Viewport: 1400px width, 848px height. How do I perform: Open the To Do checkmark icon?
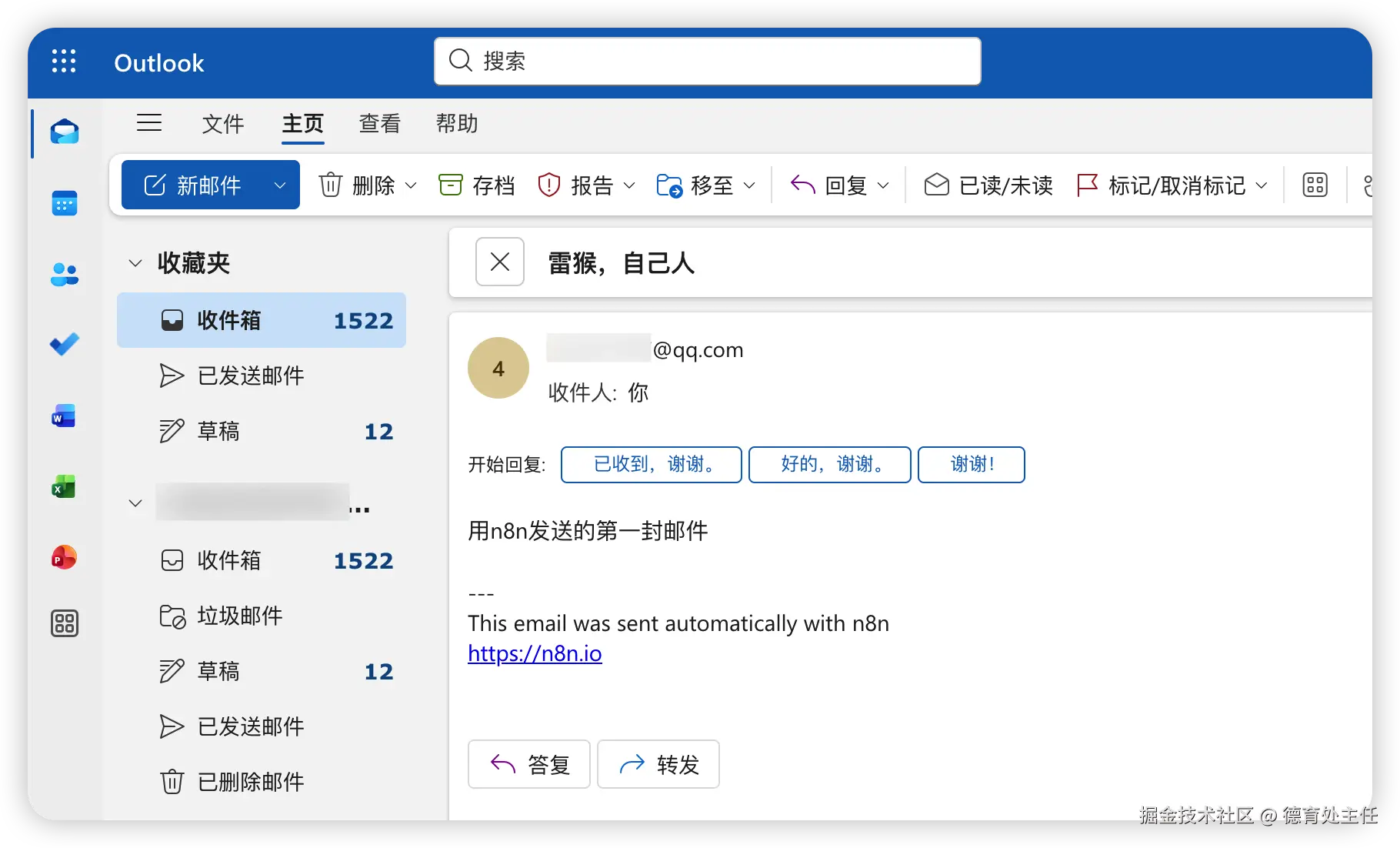(x=65, y=344)
